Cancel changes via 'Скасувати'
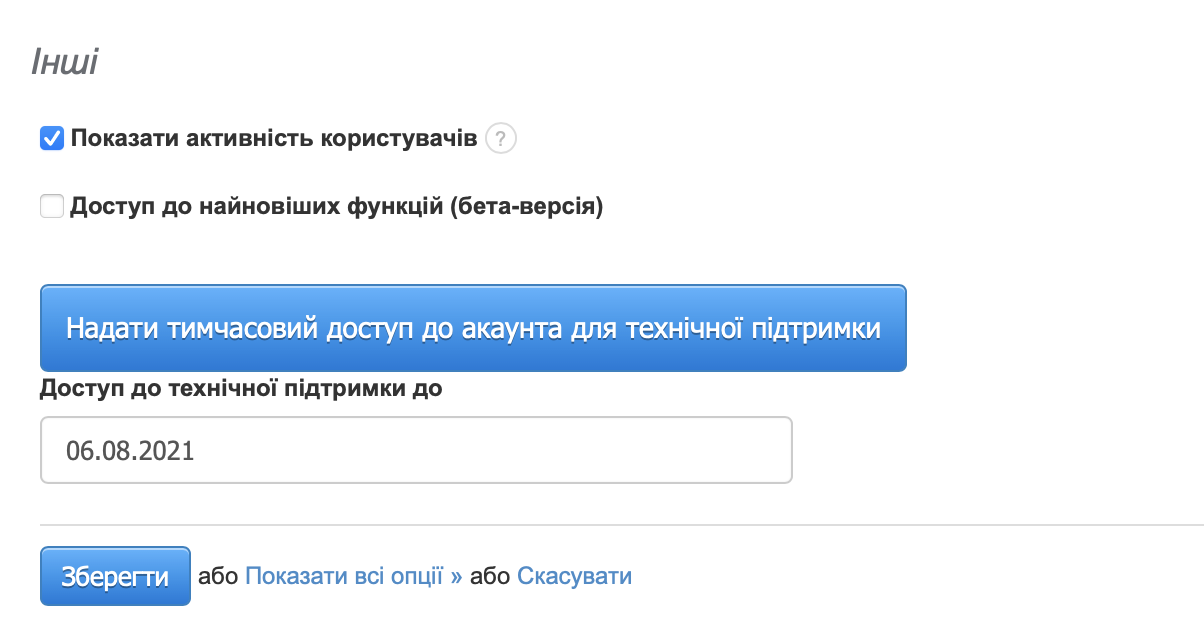Viewport: 1204px width, 640px height. [574, 576]
